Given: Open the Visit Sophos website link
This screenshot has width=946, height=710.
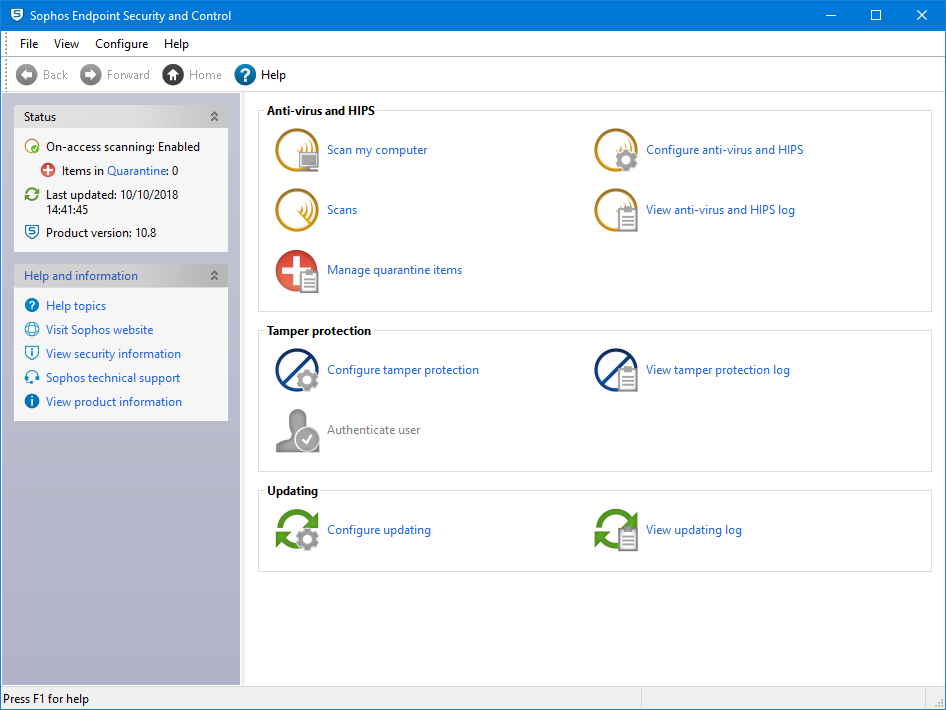Looking at the screenshot, I should click(99, 330).
